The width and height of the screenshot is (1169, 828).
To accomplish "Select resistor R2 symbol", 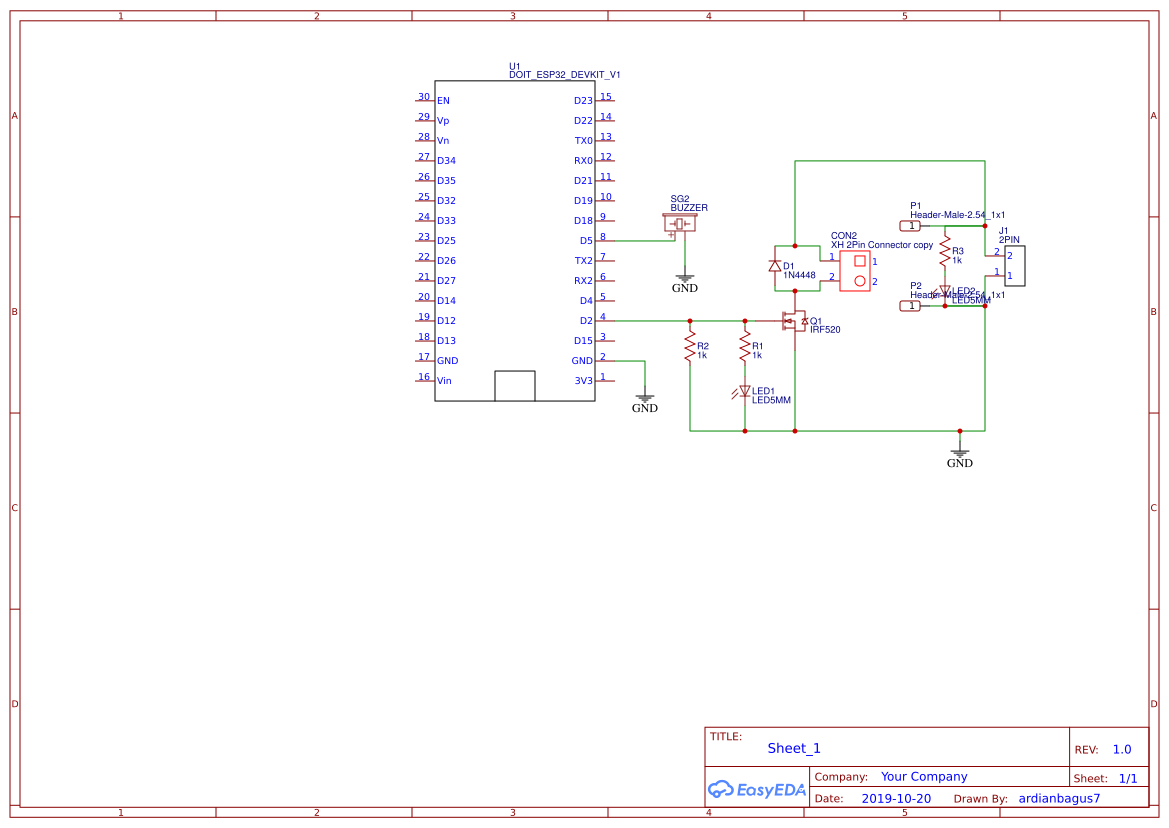I will pyautogui.click(x=690, y=347).
